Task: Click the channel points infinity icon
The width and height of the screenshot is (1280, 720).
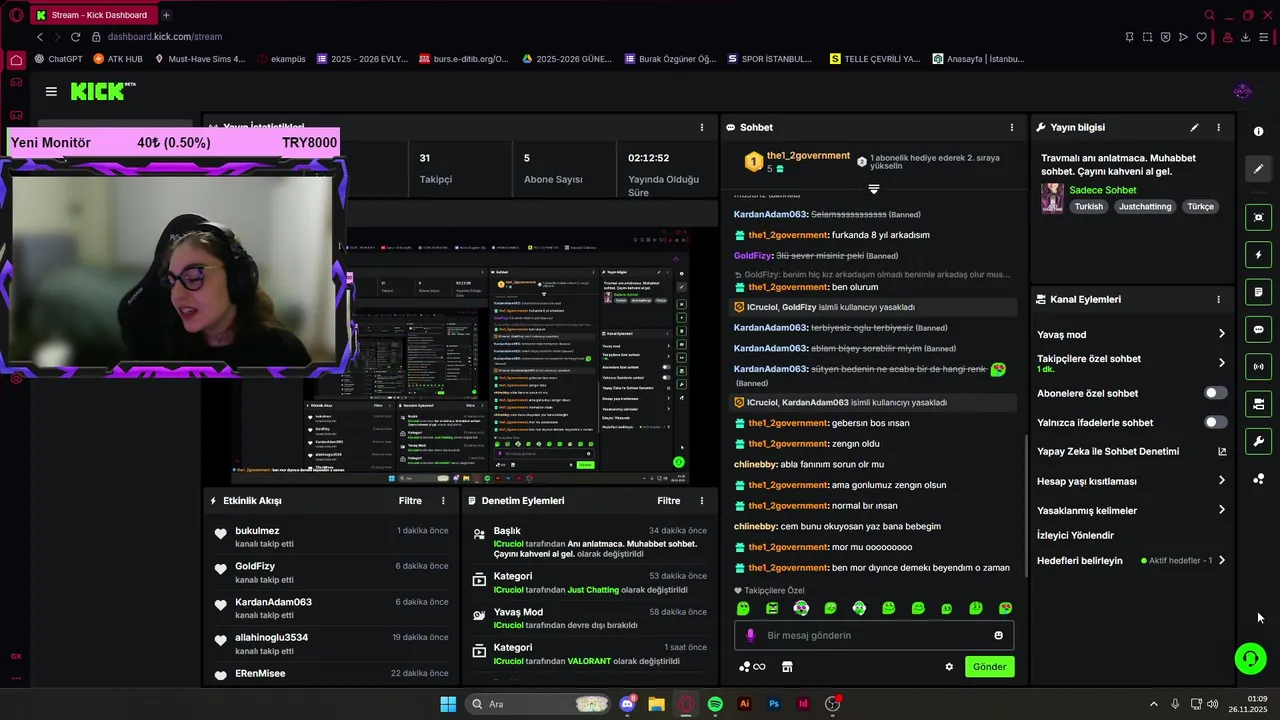Action: click(x=752, y=667)
